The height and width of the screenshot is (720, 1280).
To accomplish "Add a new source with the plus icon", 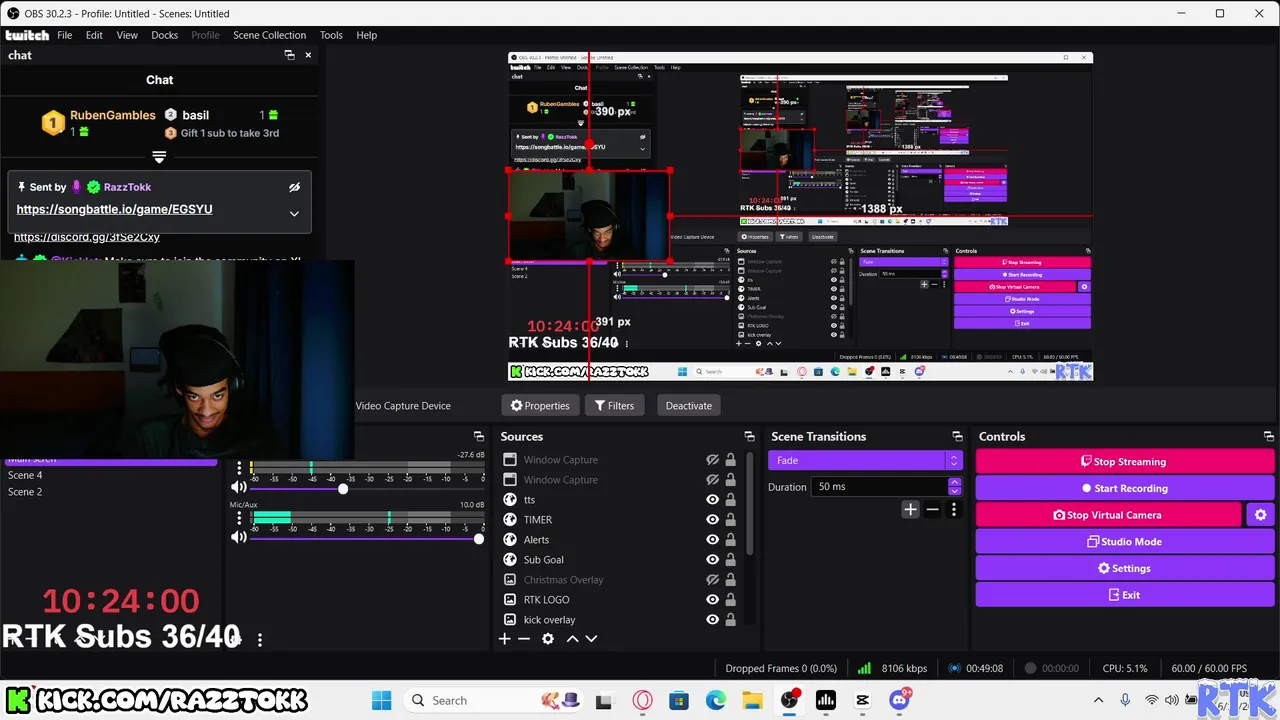I will point(505,639).
